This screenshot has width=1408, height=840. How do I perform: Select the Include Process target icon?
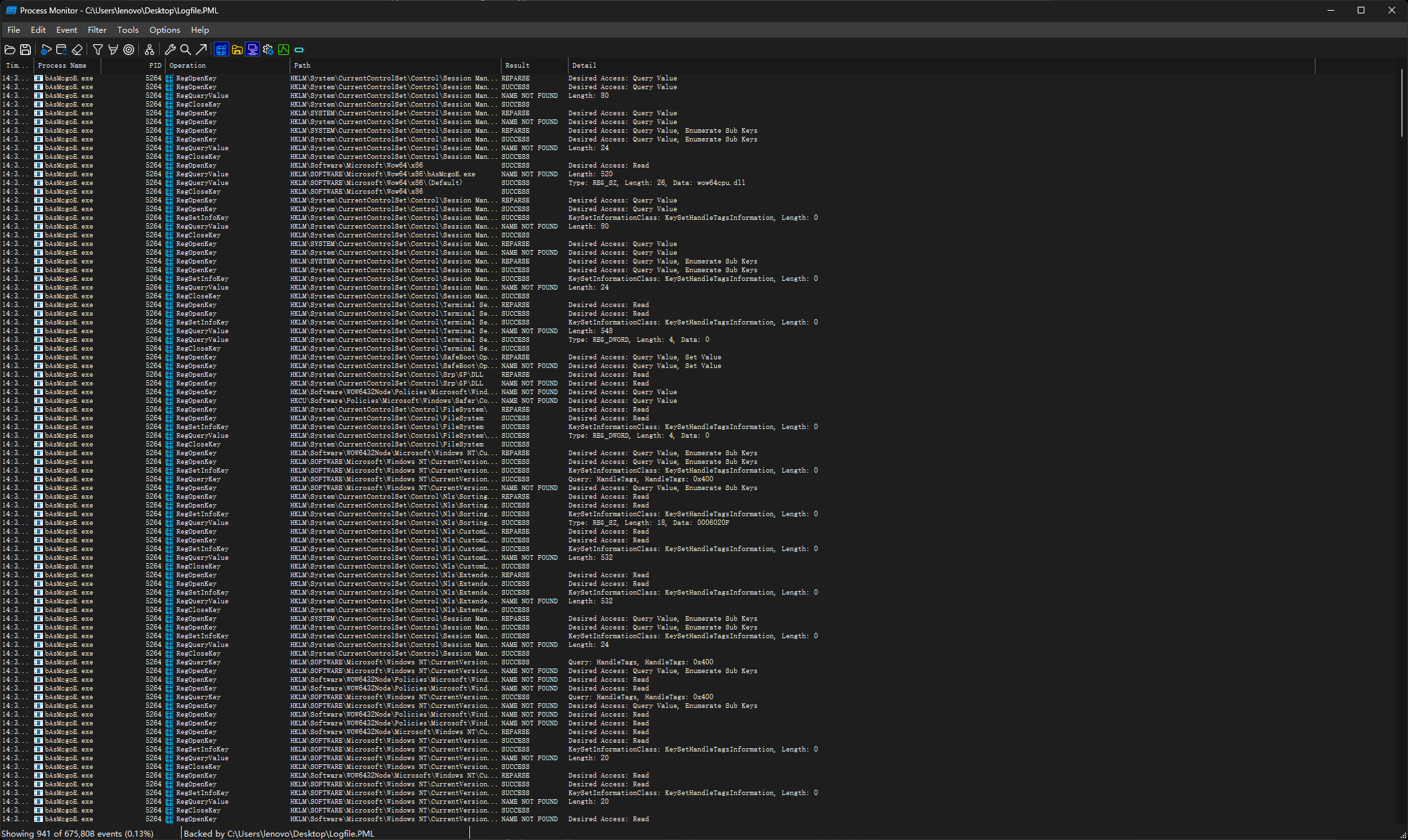tap(129, 50)
